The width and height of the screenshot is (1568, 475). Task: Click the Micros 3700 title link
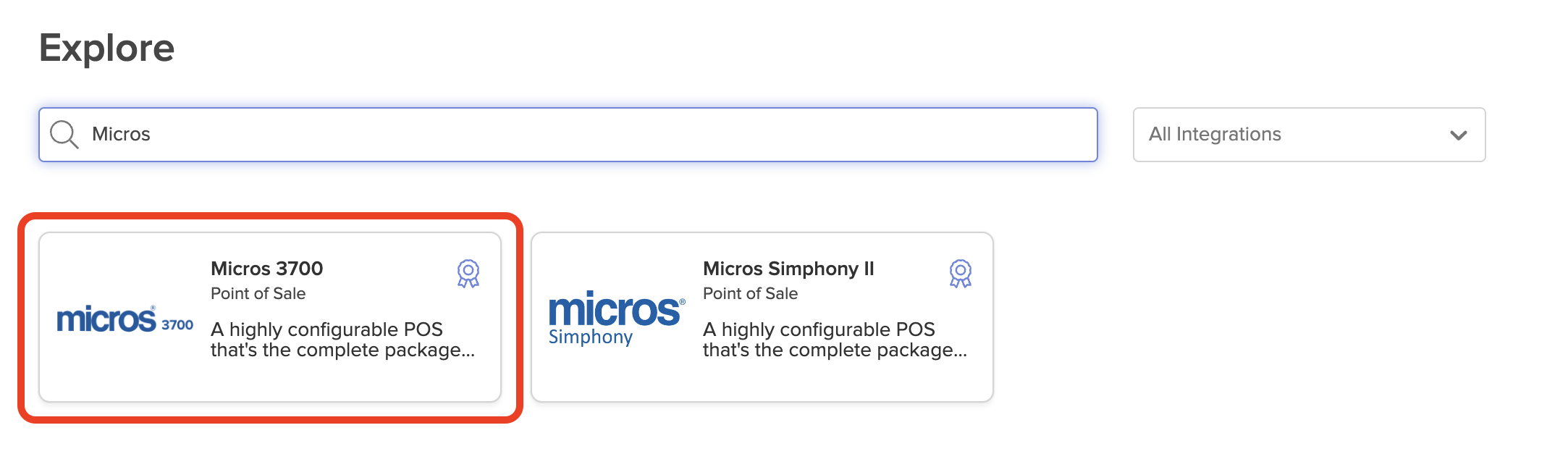(267, 268)
